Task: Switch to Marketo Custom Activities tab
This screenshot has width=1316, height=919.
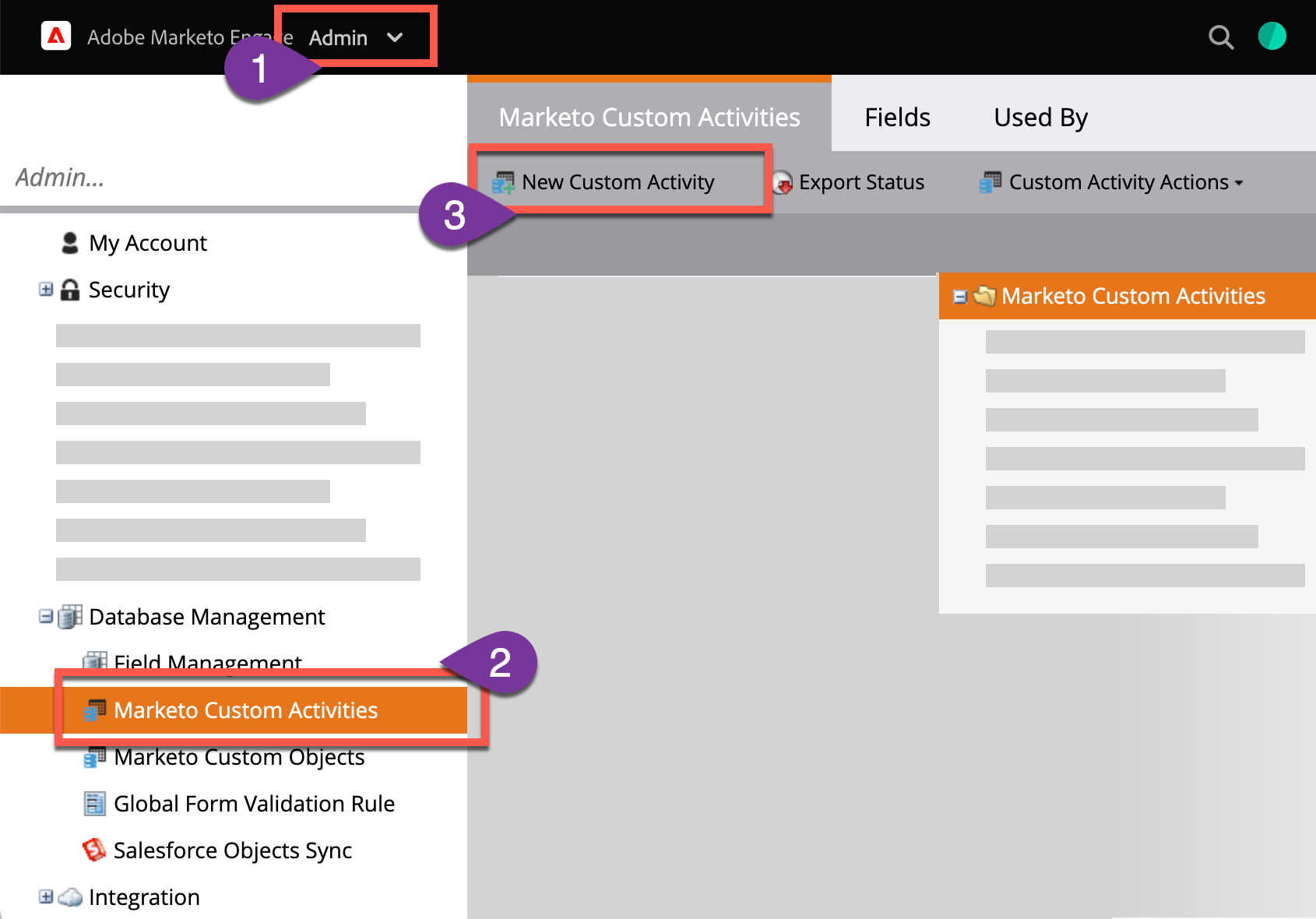Action: coord(649,117)
